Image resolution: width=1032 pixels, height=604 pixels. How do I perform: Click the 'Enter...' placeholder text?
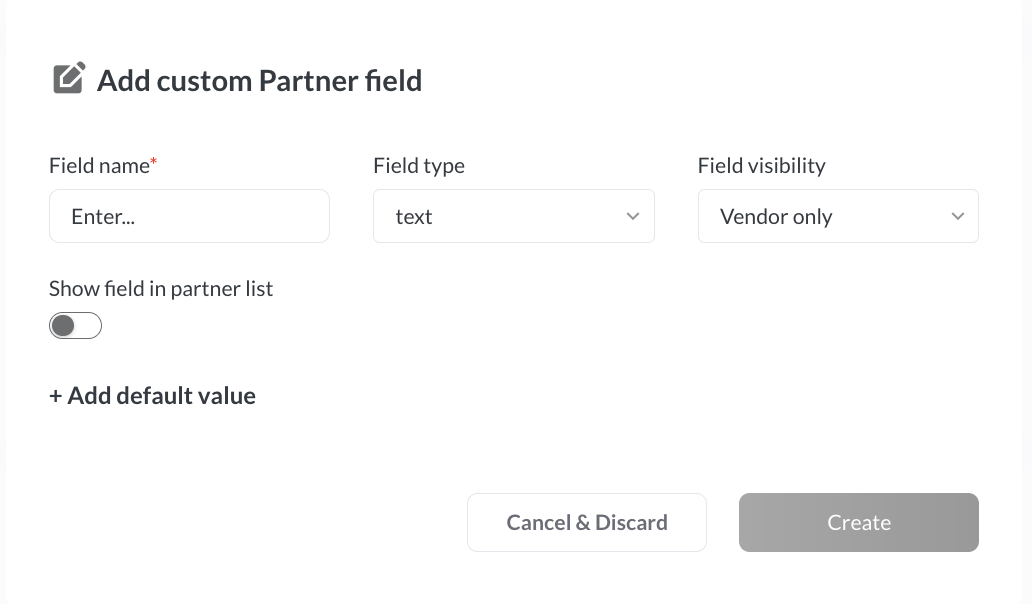pyautogui.click(x=103, y=217)
